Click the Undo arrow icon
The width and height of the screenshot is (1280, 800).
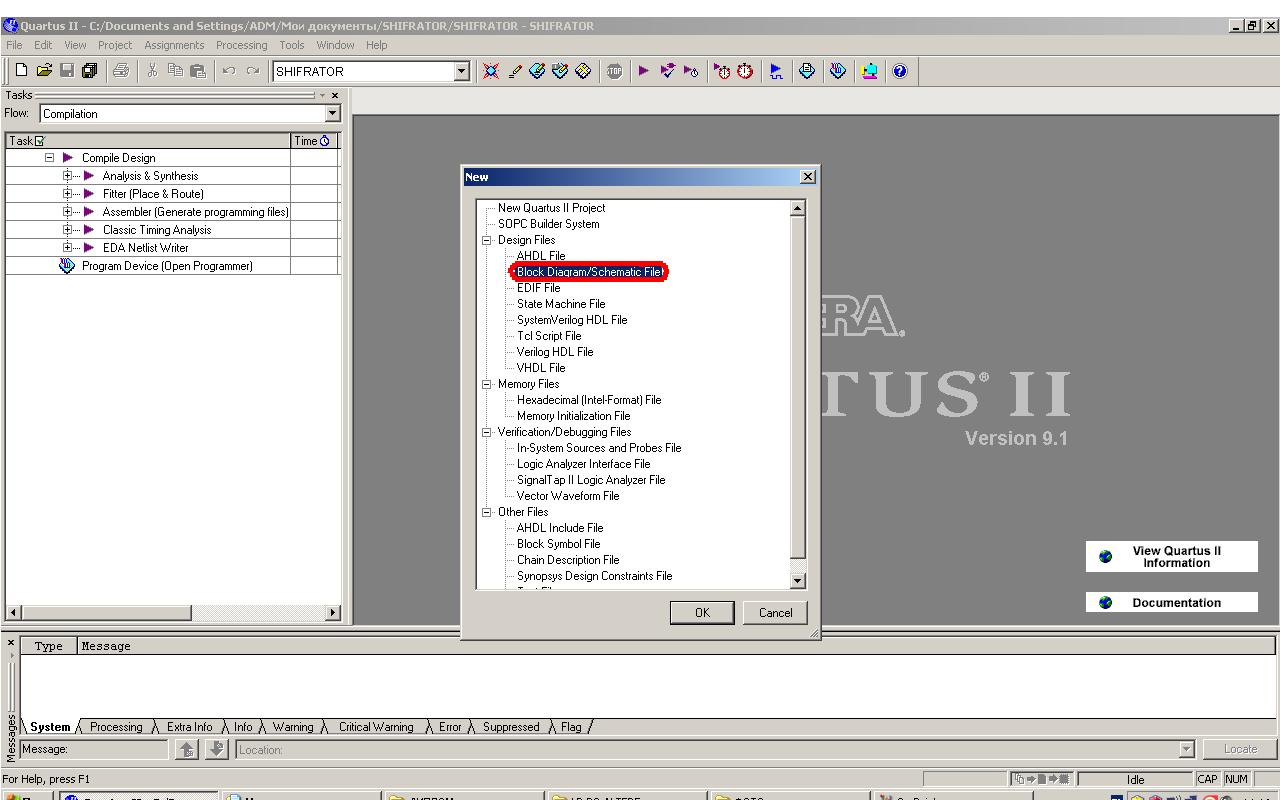(x=229, y=71)
